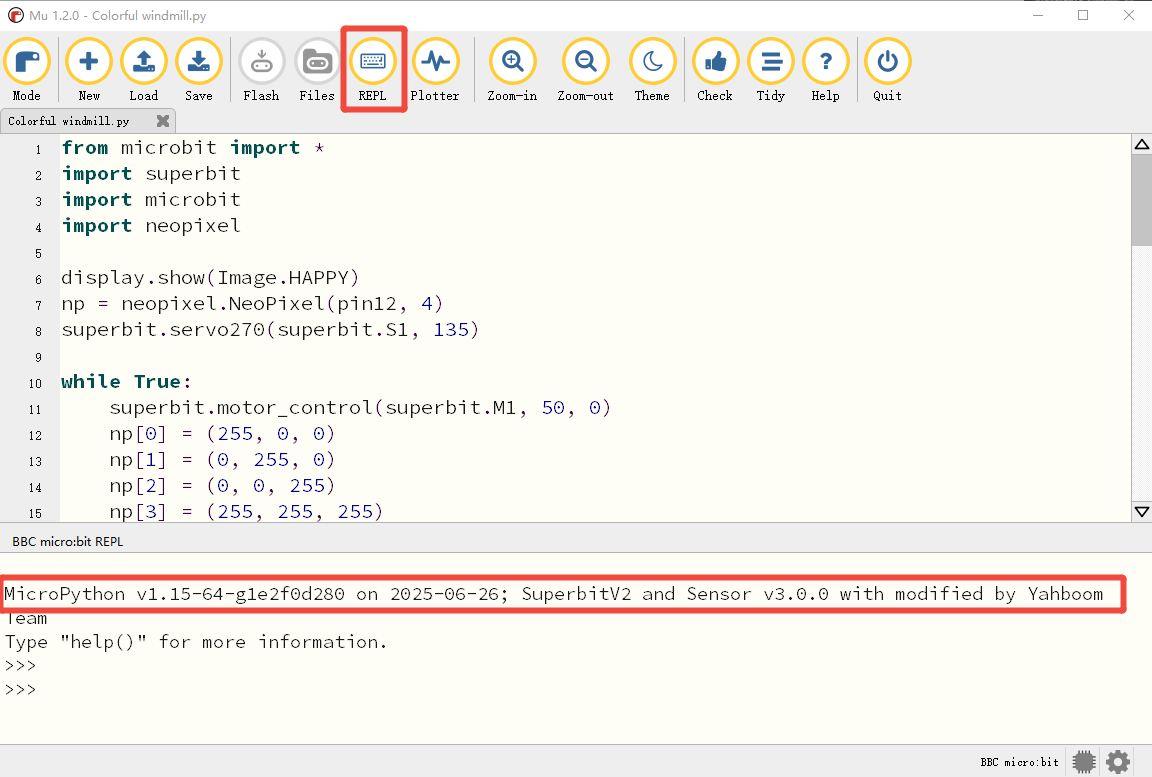Image resolution: width=1152 pixels, height=777 pixels.
Task: Click the "np[0] = (255, 0, 0)" line
Action: tap(222, 434)
